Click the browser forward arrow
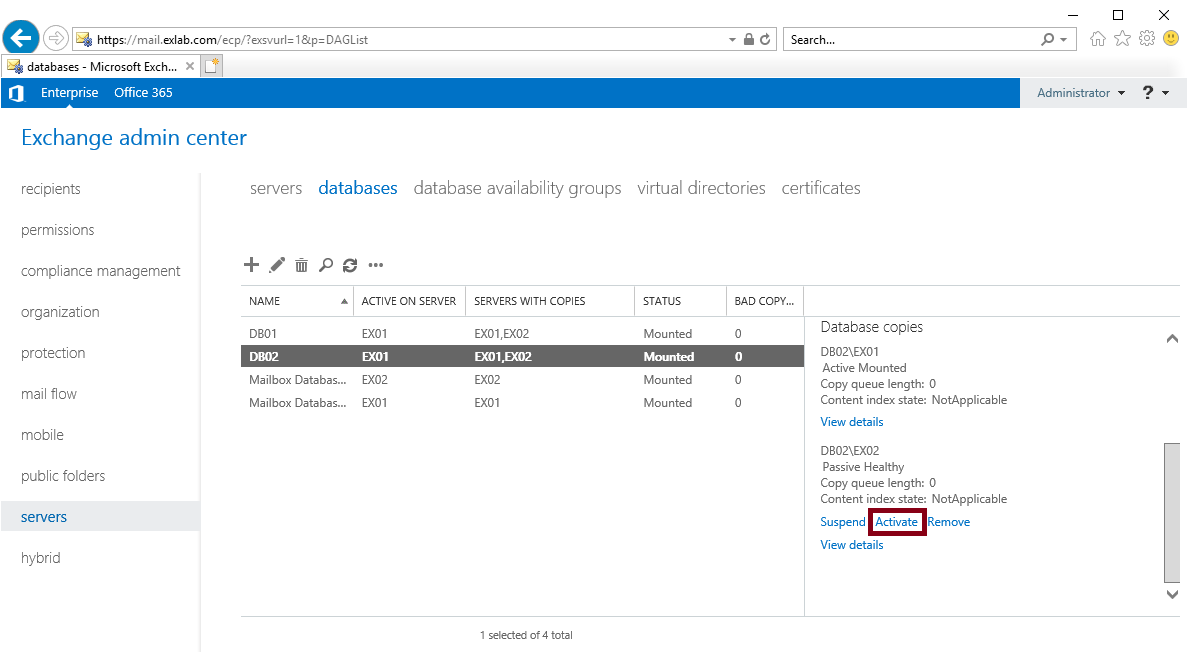 pyautogui.click(x=55, y=38)
